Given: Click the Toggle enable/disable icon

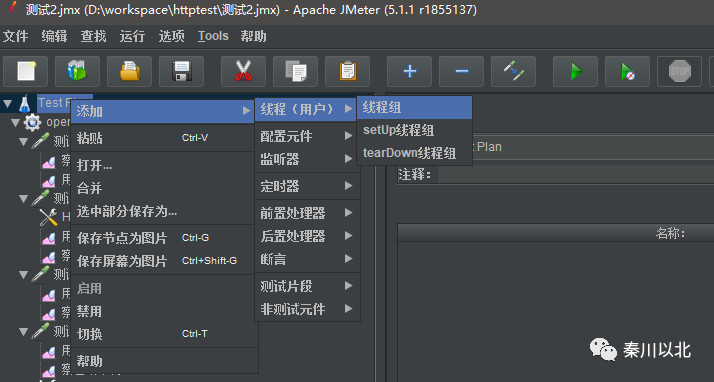Looking at the screenshot, I should tap(513, 71).
